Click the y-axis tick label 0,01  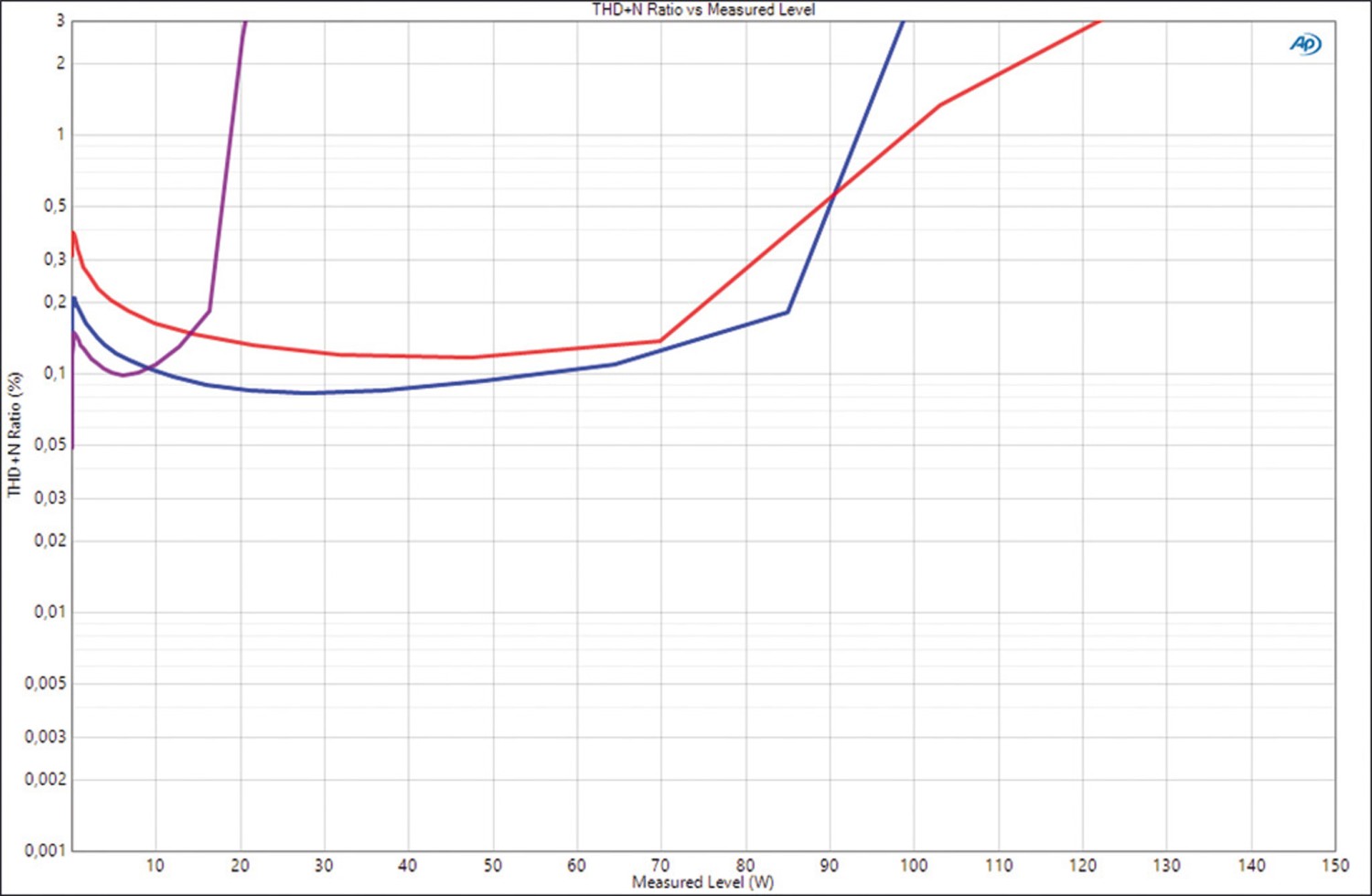pos(50,612)
